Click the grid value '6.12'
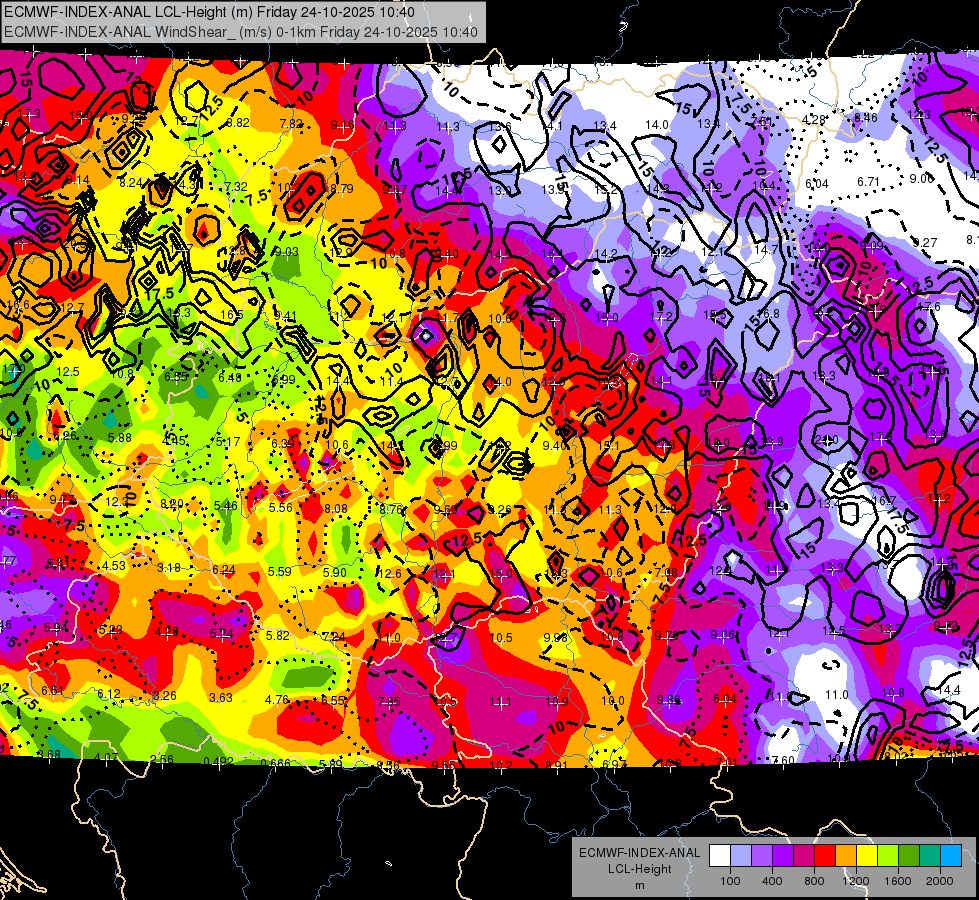979x900 pixels. [109, 694]
